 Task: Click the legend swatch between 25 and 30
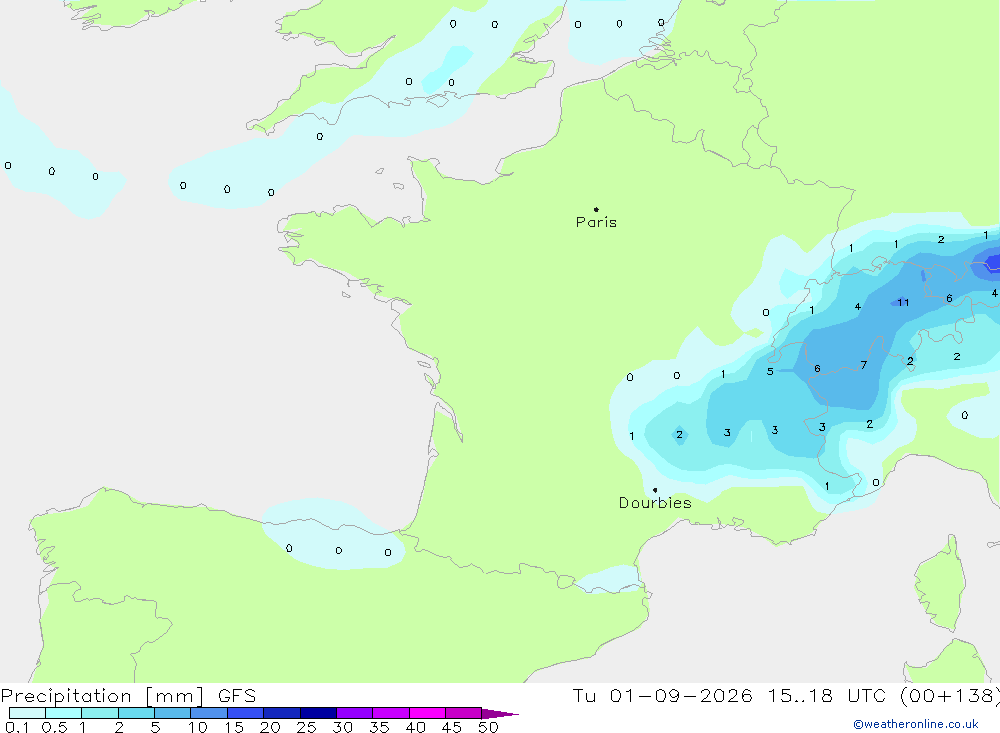point(318,713)
